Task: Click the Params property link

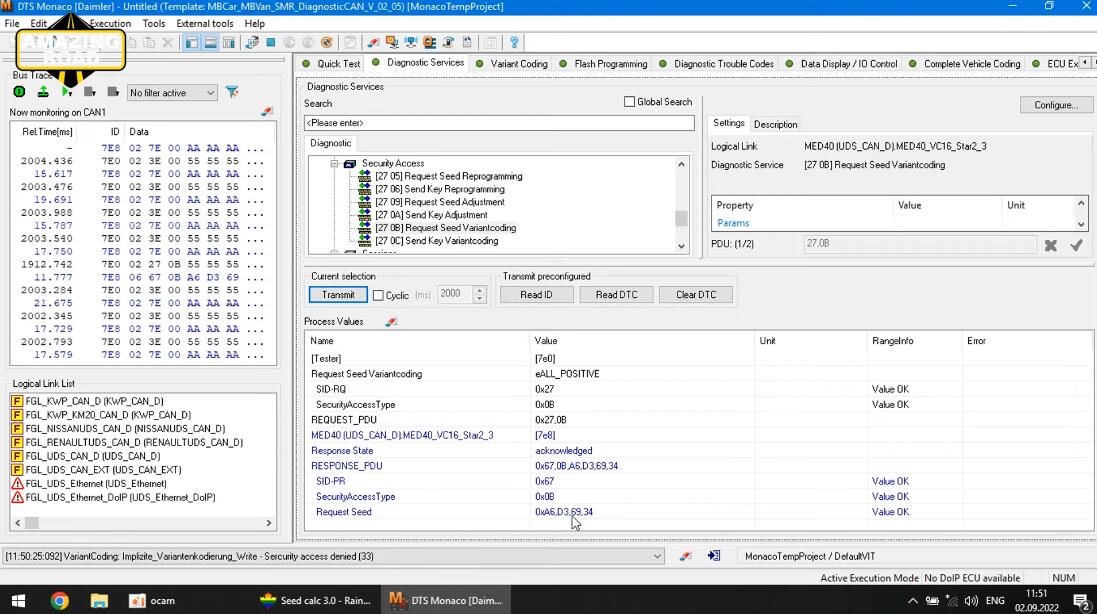Action: (732, 223)
